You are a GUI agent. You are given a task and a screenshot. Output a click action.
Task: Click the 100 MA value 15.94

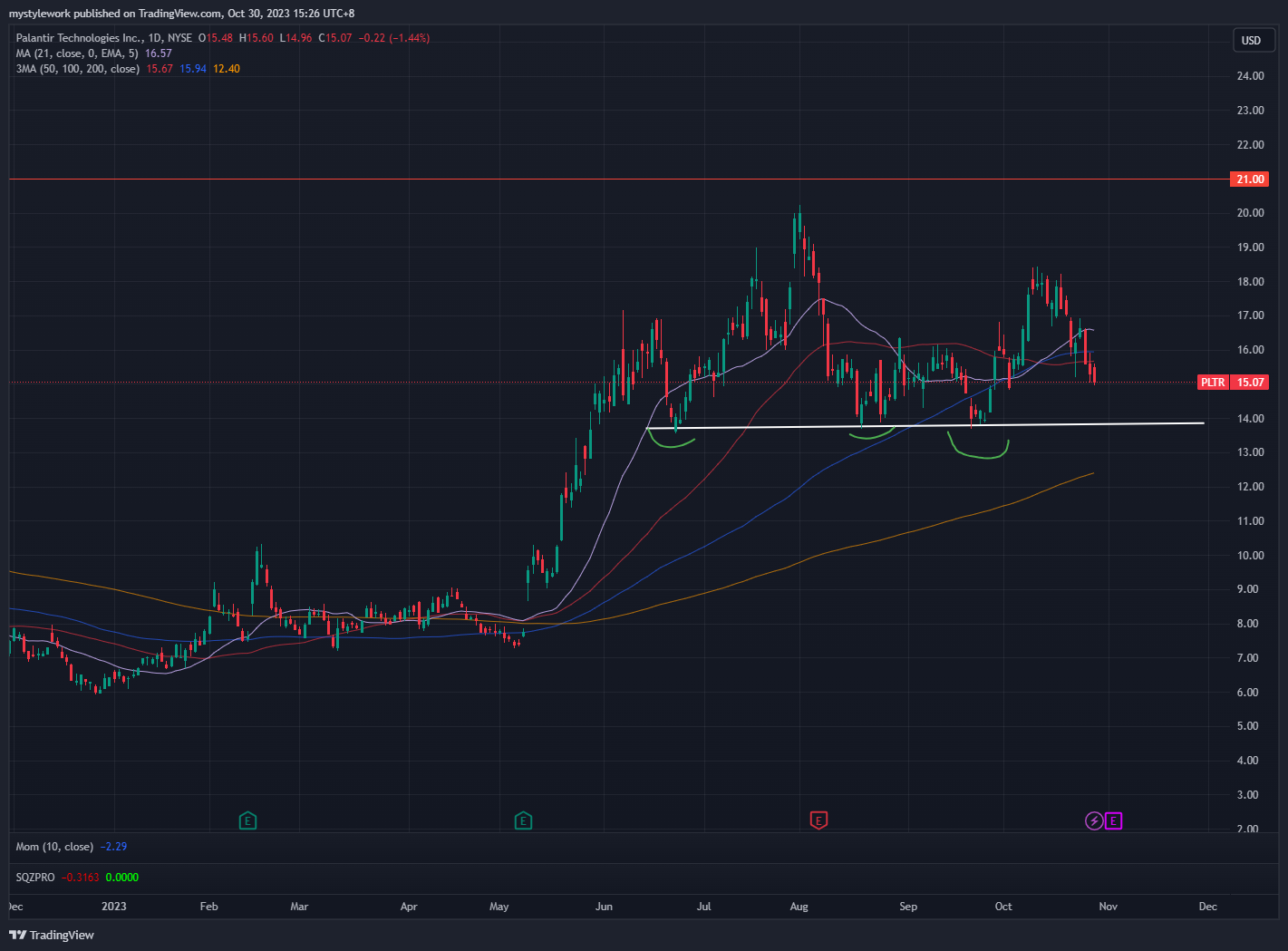pyautogui.click(x=193, y=69)
